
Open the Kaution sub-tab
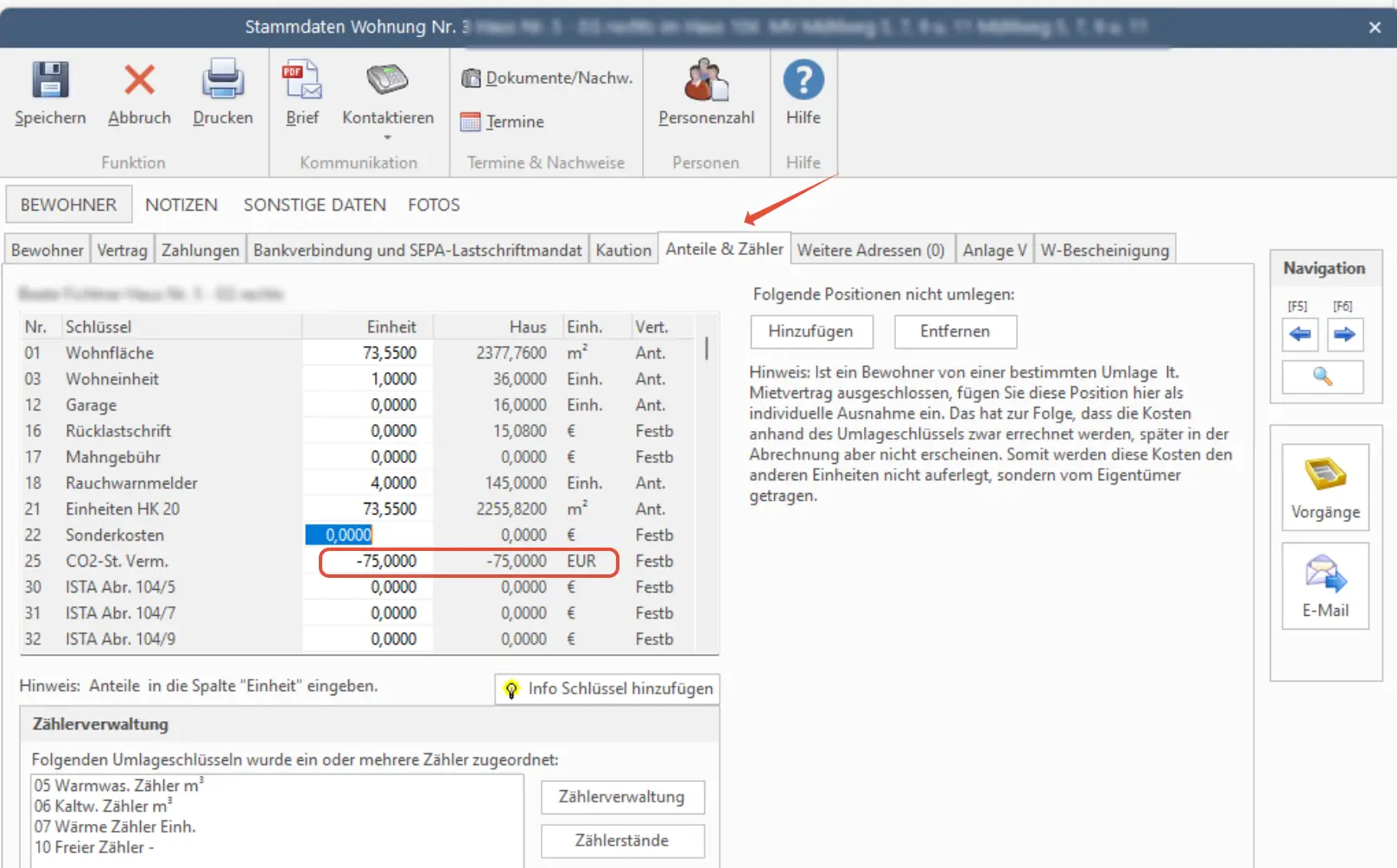tap(624, 250)
